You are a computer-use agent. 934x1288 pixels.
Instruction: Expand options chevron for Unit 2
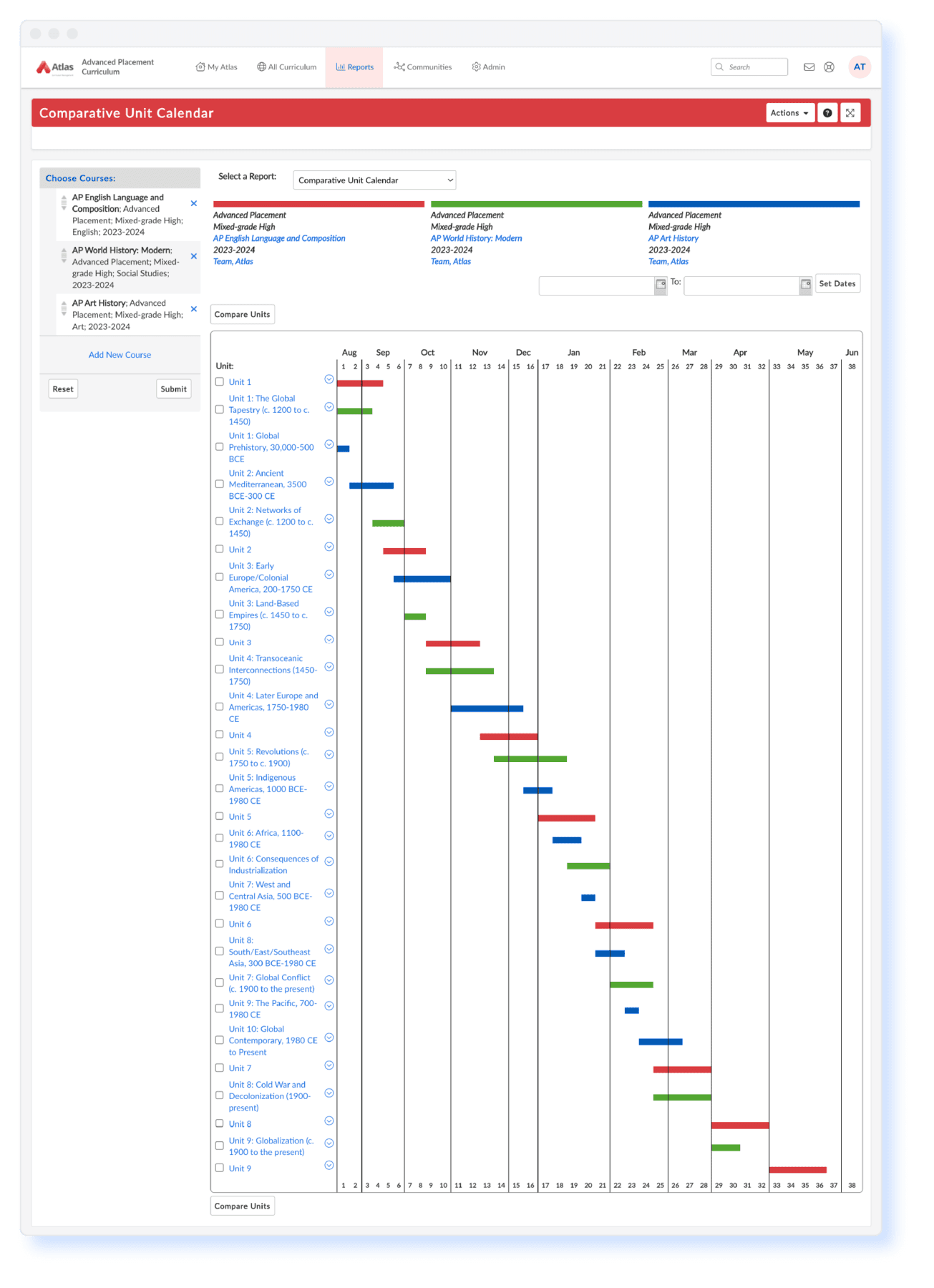pos(329,547)
